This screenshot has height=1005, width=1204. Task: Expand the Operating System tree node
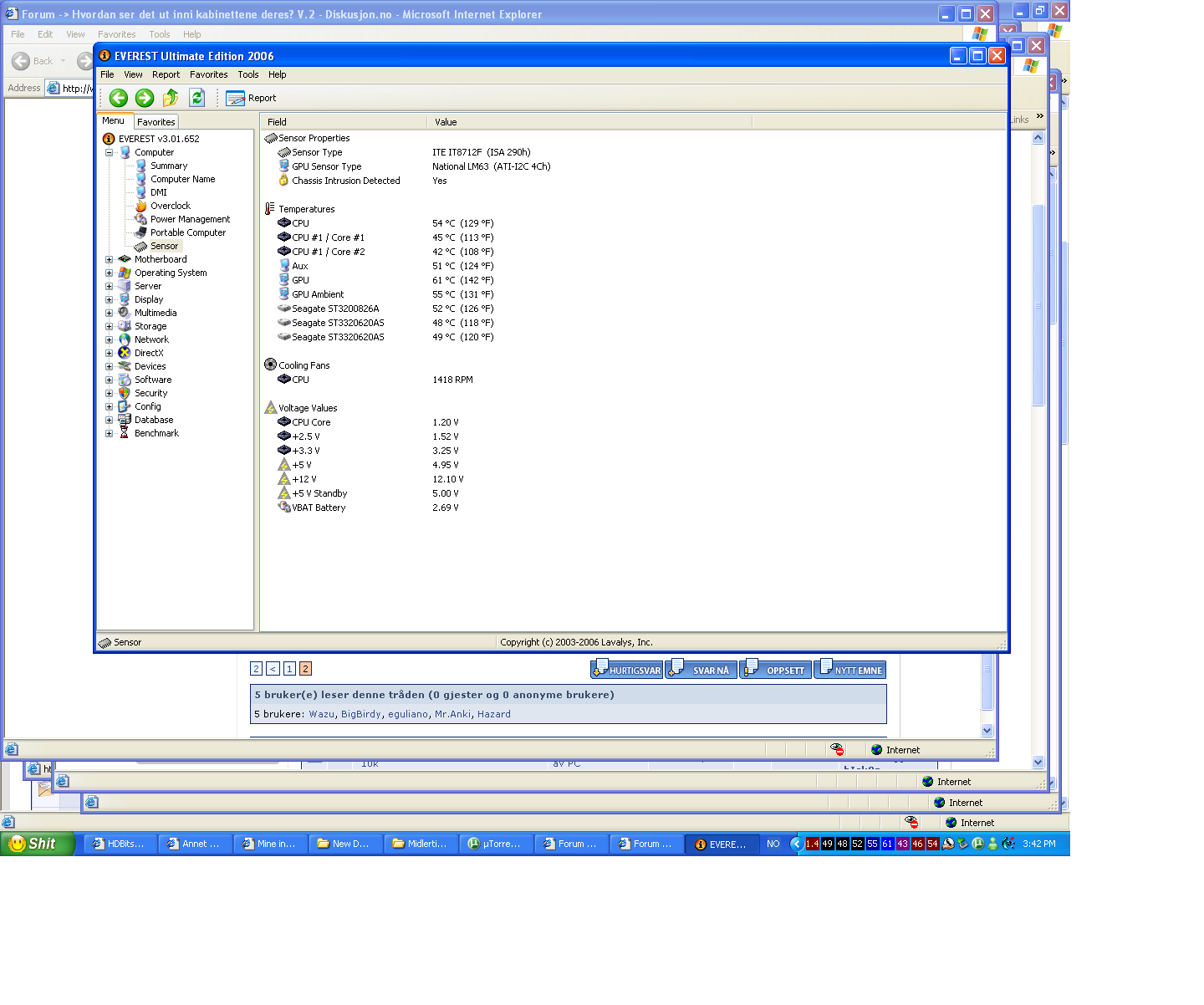coord(109,273)
